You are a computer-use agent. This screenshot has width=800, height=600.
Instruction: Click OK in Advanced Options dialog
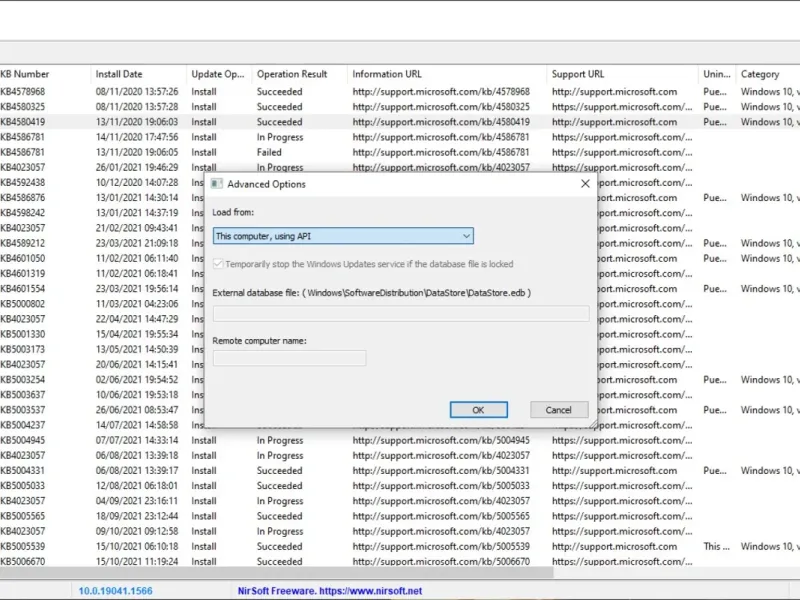click(478, 410)
